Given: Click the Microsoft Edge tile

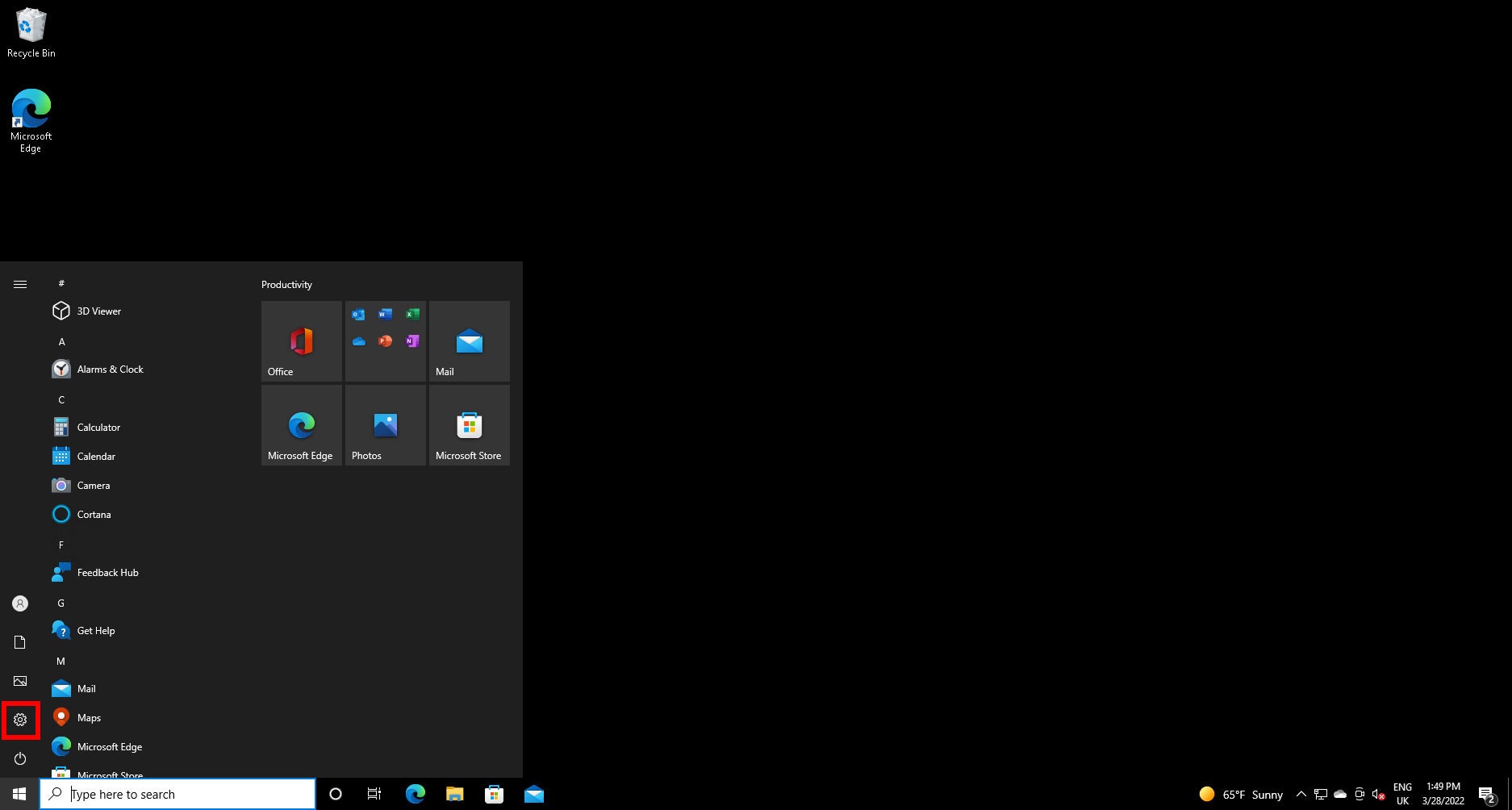Looking at the screenshot, I should 302,425.
